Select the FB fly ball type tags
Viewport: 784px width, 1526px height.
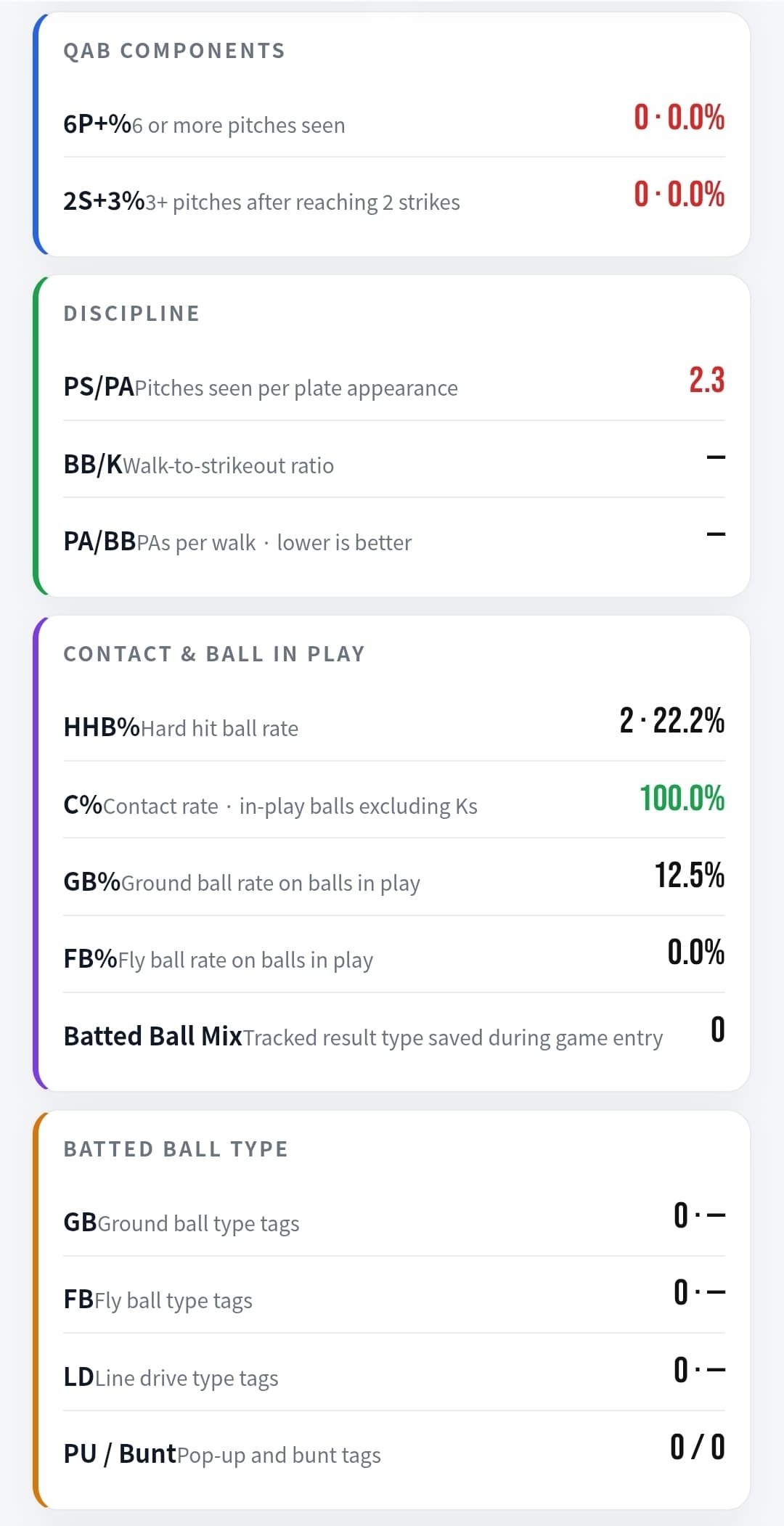click(392, 1299)
